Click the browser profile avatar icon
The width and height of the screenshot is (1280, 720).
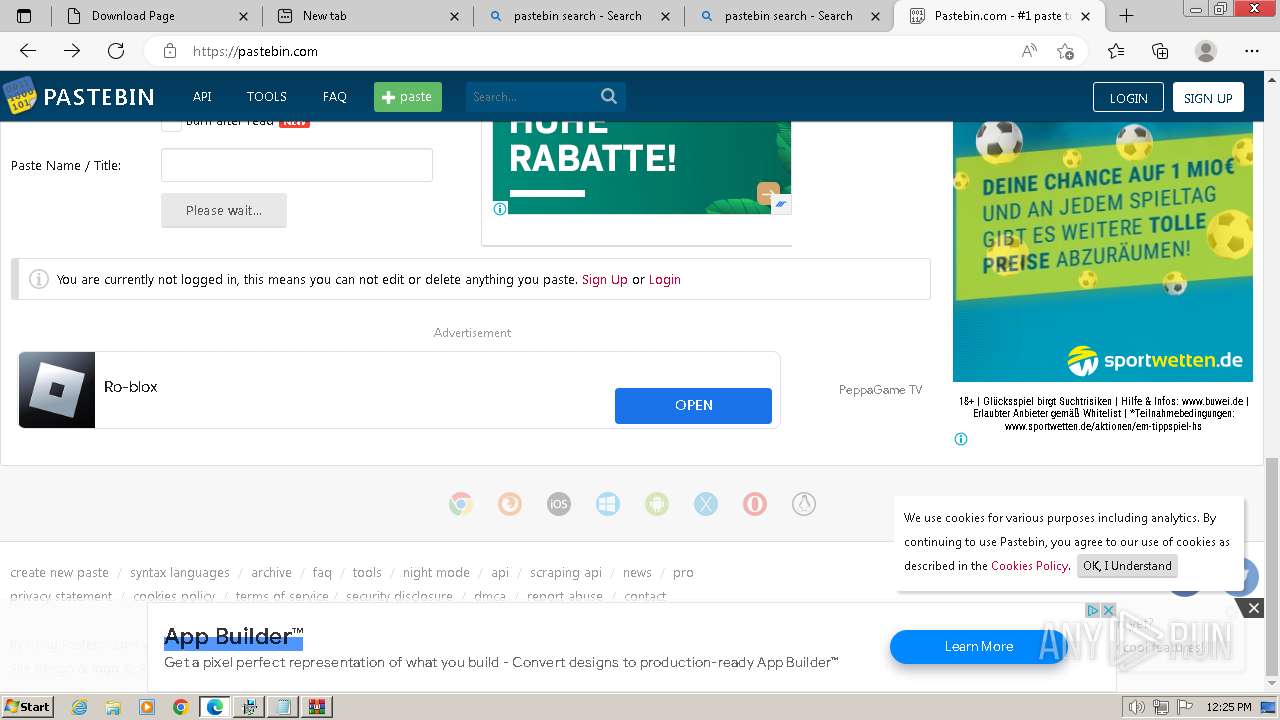pyautogui.click(x=1206, y=51)
